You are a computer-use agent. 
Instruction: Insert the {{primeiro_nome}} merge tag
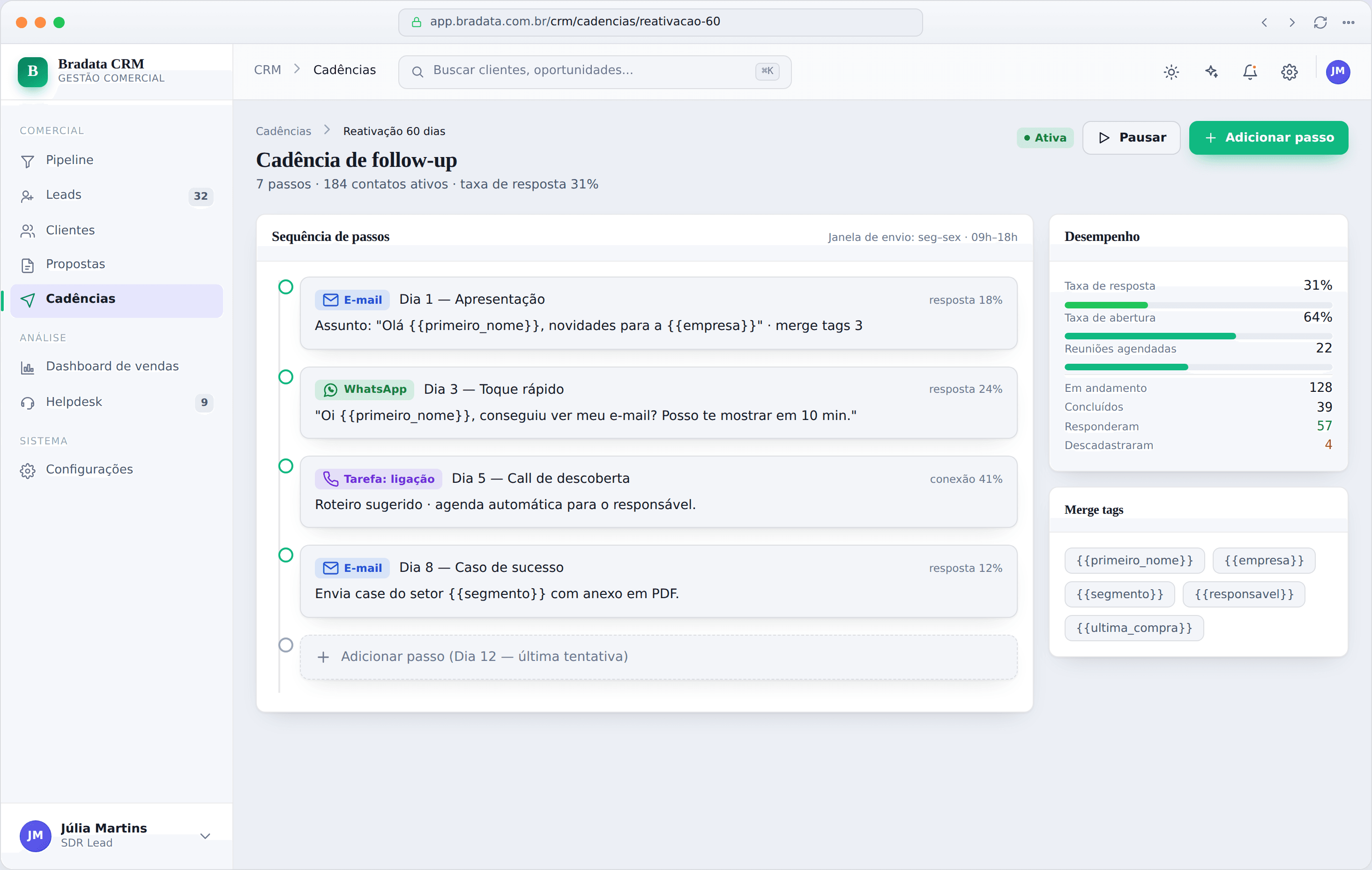1134,561
